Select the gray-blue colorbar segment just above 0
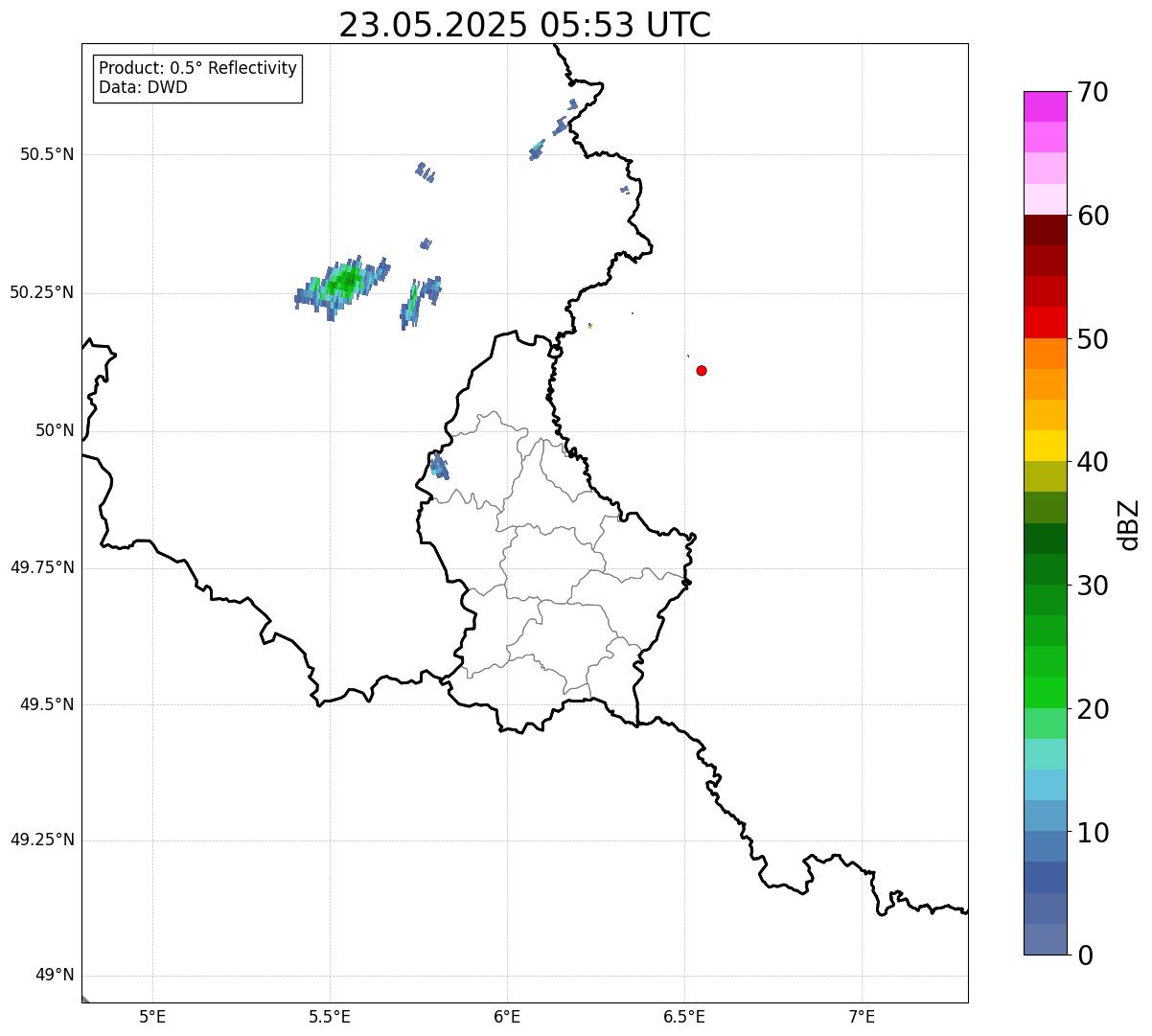The width and height of the screenshot is (1152, 1036). click(1045, 939)
